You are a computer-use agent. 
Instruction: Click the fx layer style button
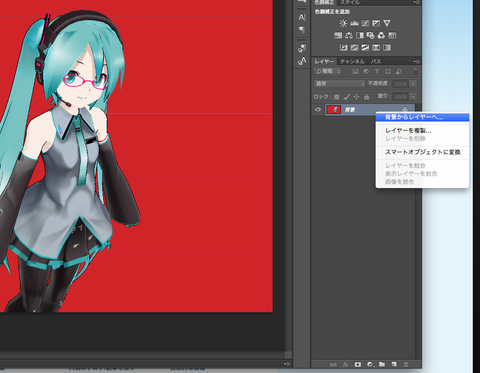pos(345,364)
